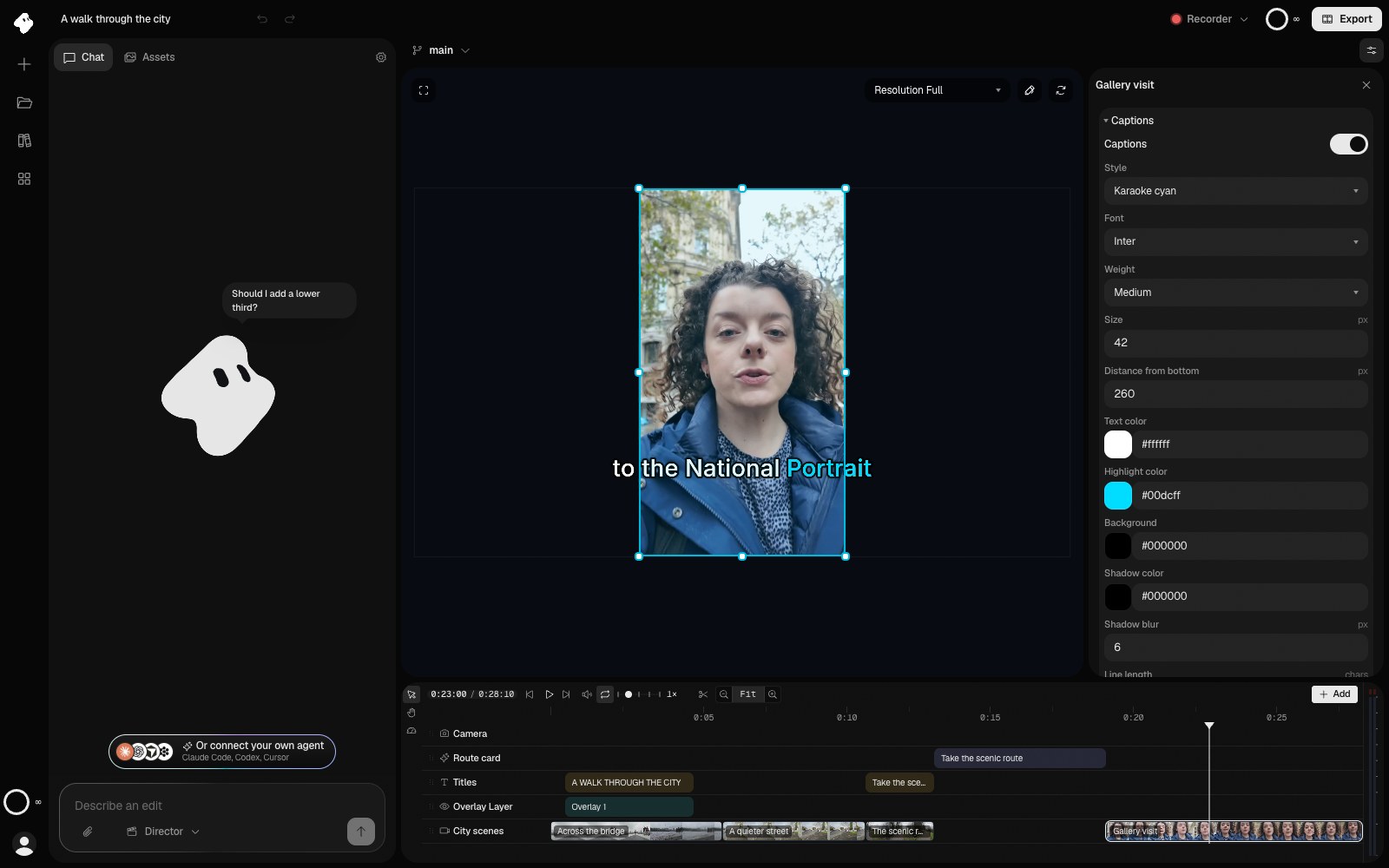Viewport: 1389px width, 868px height.
Task: Turn off the Captions switch
Action: pyautogui.click(x=1348, y=144)
